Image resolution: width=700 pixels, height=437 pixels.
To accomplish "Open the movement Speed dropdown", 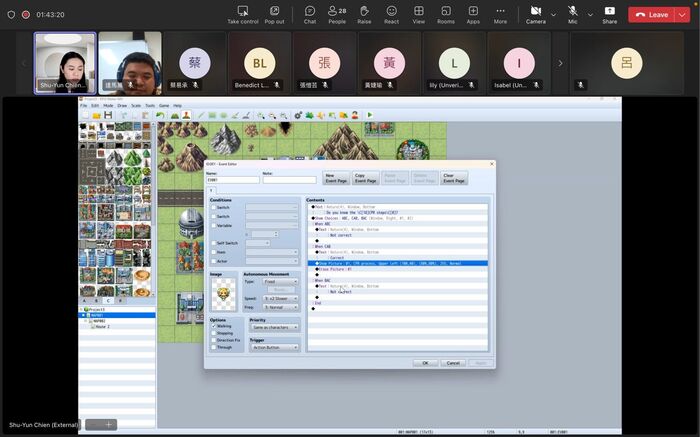I will coord(280,298).
